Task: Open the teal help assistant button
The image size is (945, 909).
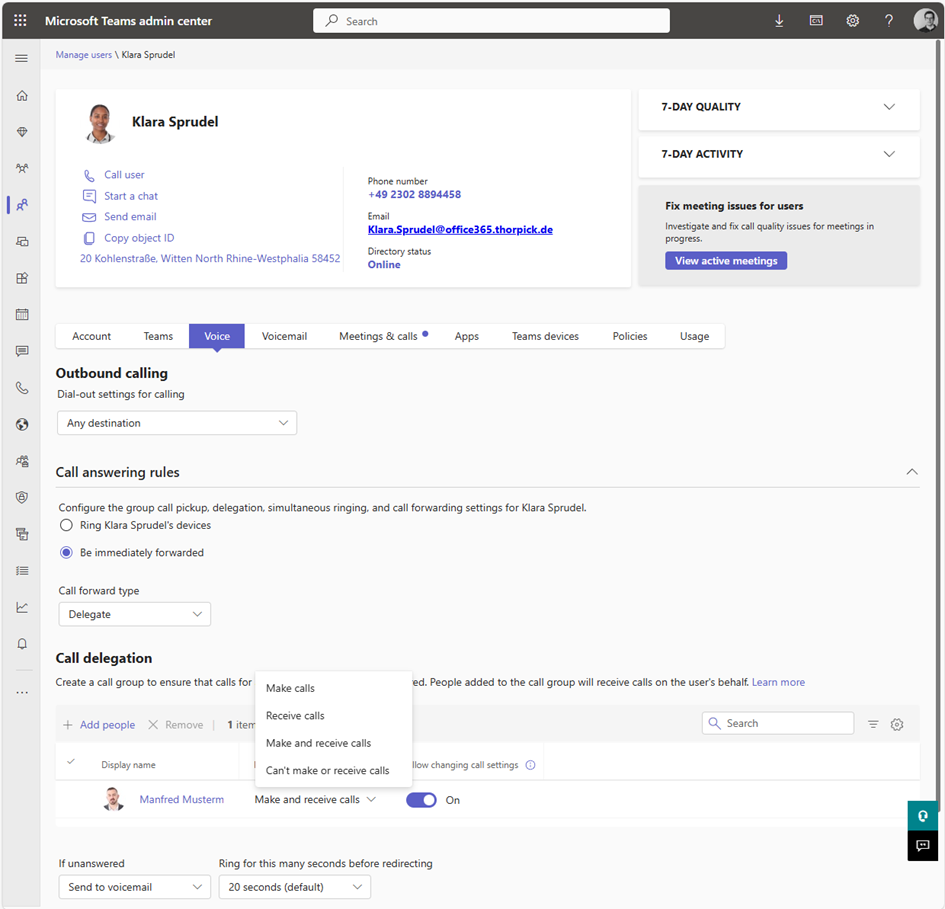Action: click(923, 816)
